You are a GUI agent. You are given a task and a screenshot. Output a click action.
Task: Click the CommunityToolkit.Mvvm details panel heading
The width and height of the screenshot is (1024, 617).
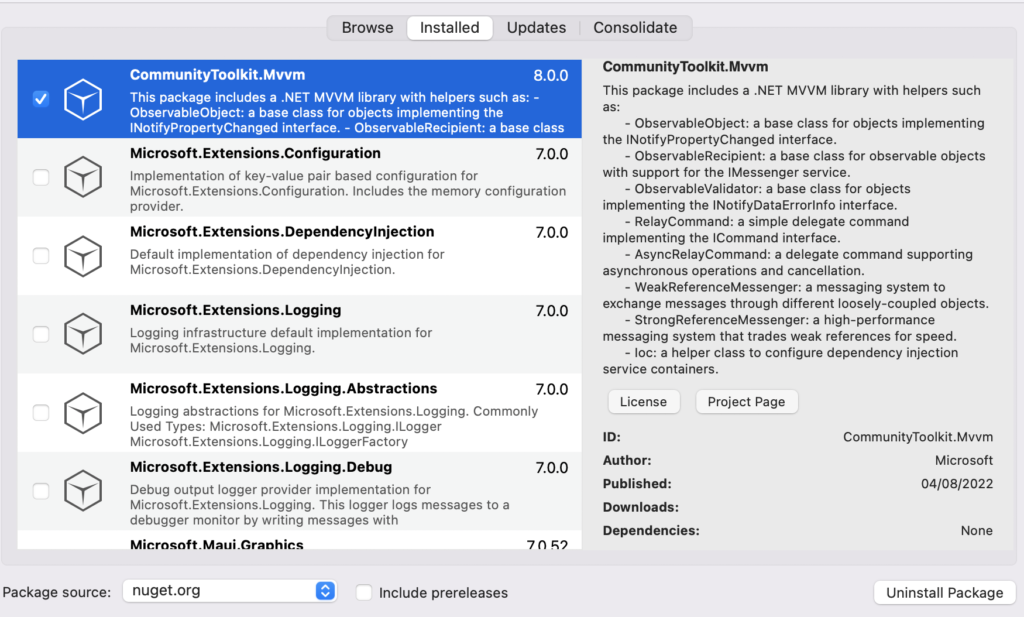coord(685,67)
